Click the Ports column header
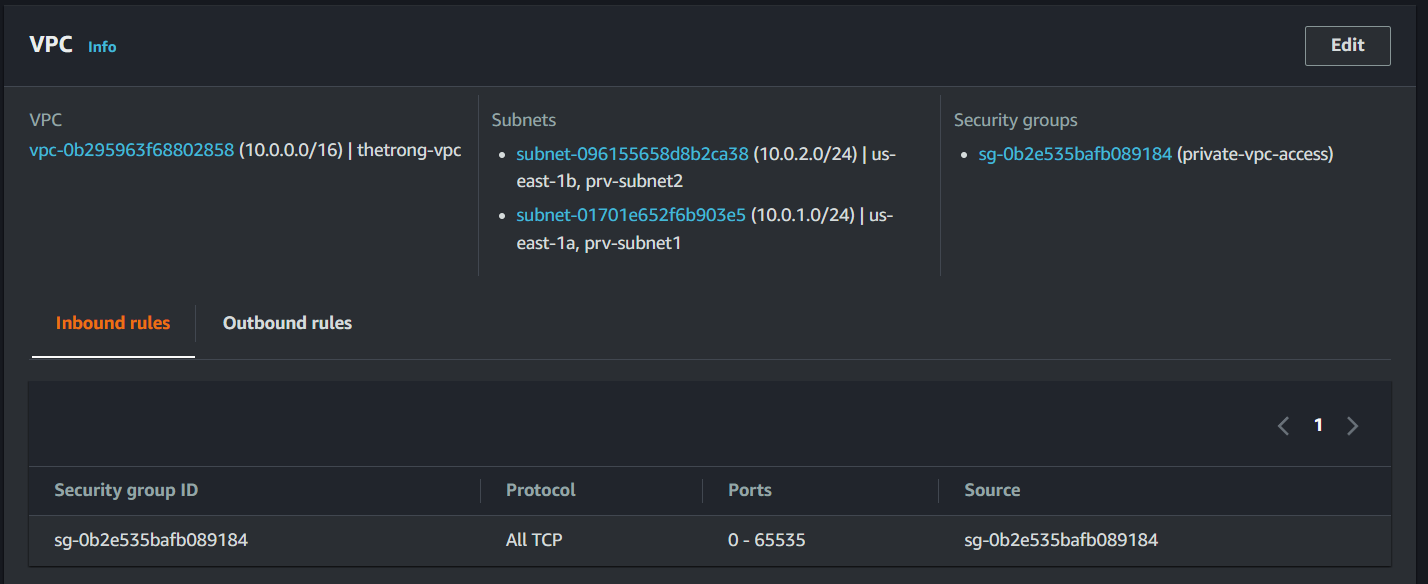Screen dimensions: 1428x584 pyautogui.click(x=749, y=490)
